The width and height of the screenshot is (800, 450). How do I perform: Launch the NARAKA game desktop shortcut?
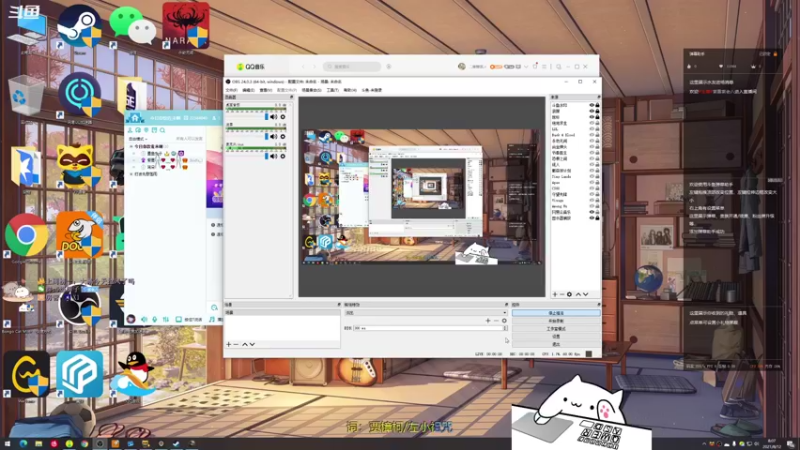(x=186, y=26)
